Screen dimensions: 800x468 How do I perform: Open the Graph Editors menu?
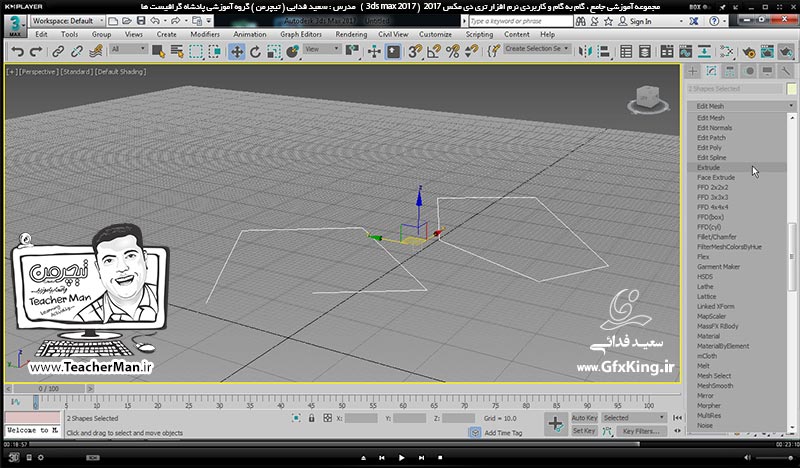[301, 34]
